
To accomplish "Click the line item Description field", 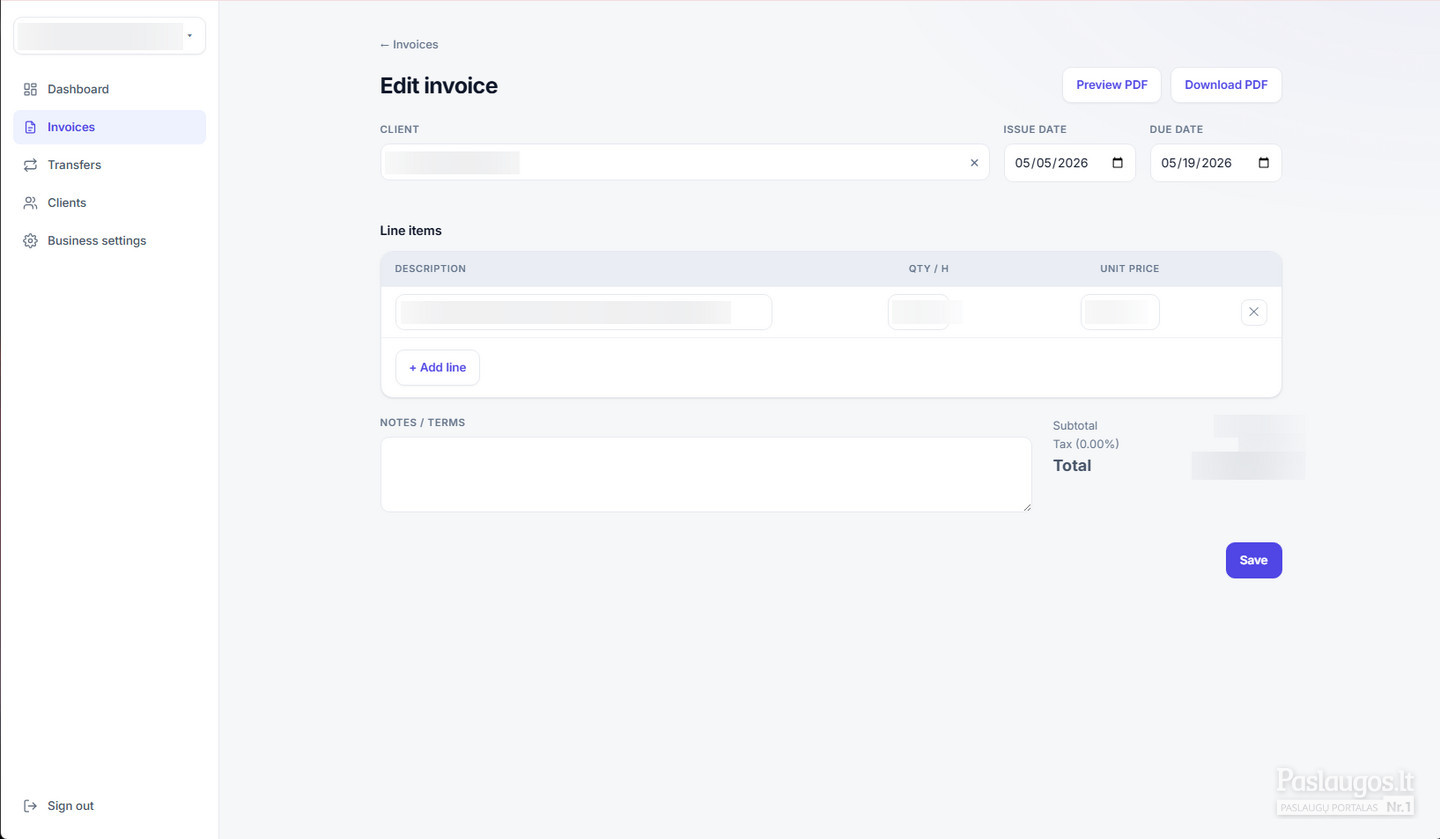I will pos(584,312).
